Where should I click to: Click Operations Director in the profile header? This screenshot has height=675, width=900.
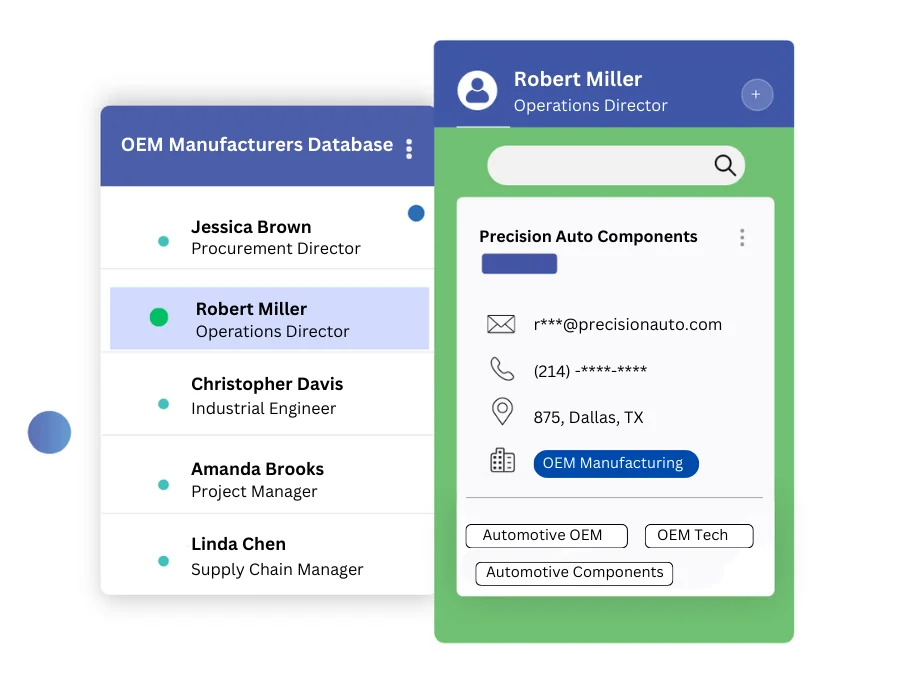590,106
